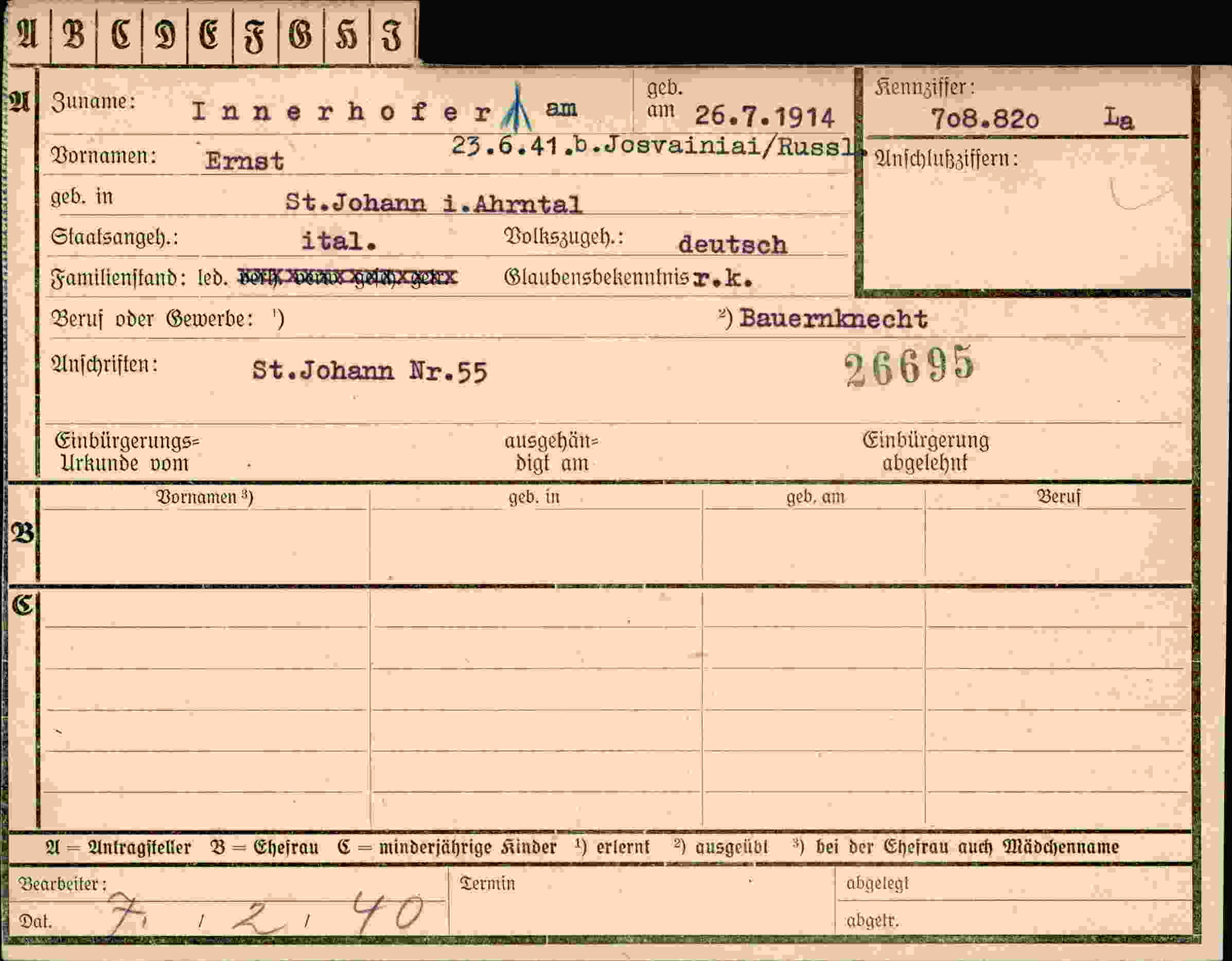1232x961 pixels.
Task: Select the Fraktur letter G index tab
Action: 301,34
